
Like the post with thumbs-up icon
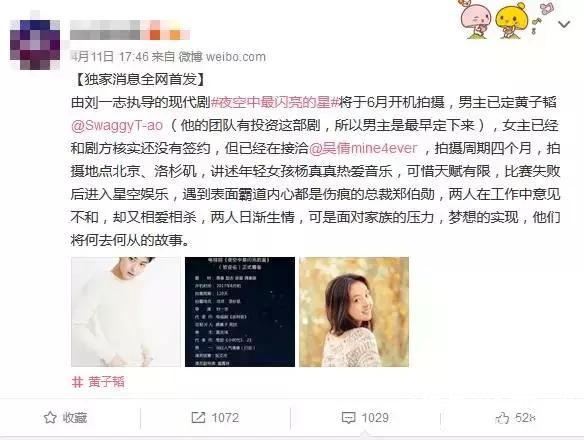coord(502,418)
